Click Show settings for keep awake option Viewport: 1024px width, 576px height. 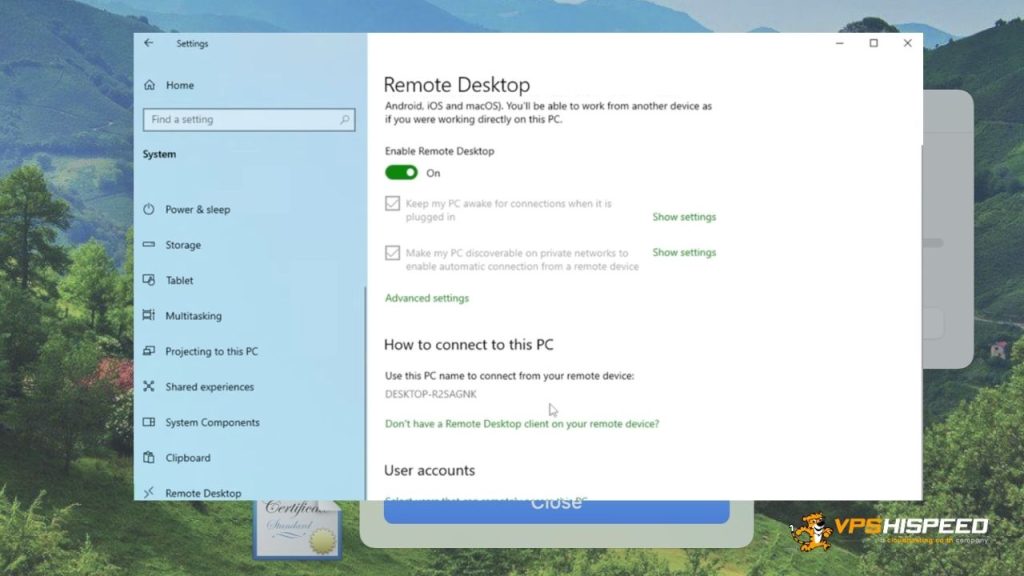click(x=684, y=217)
